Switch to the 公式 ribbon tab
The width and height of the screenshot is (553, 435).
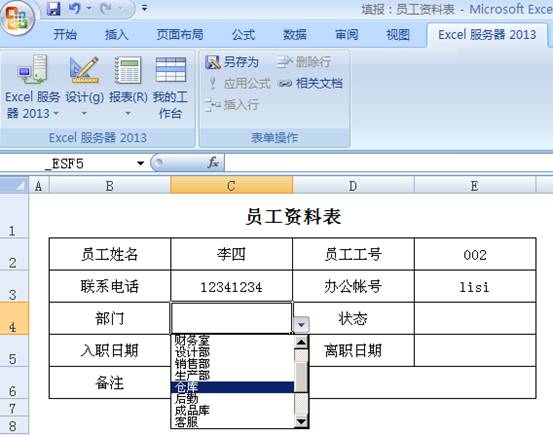pos(243,35)
